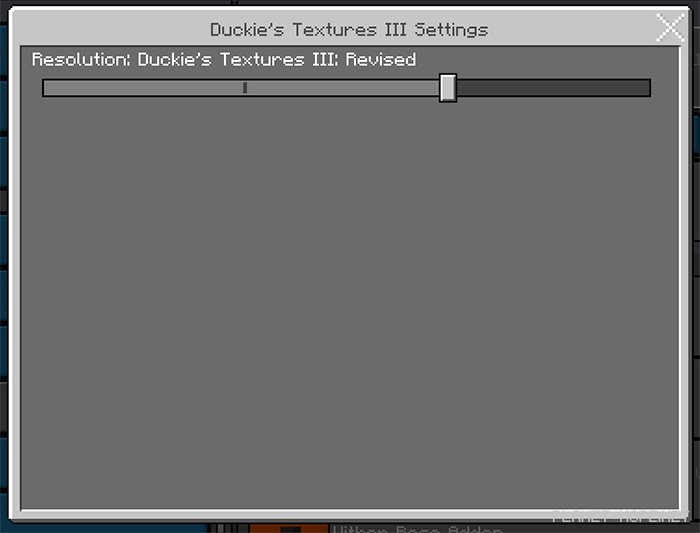Click the empty gray settings panel area
700x533 pixels.
pyautogui.click(x=350, y=304)
